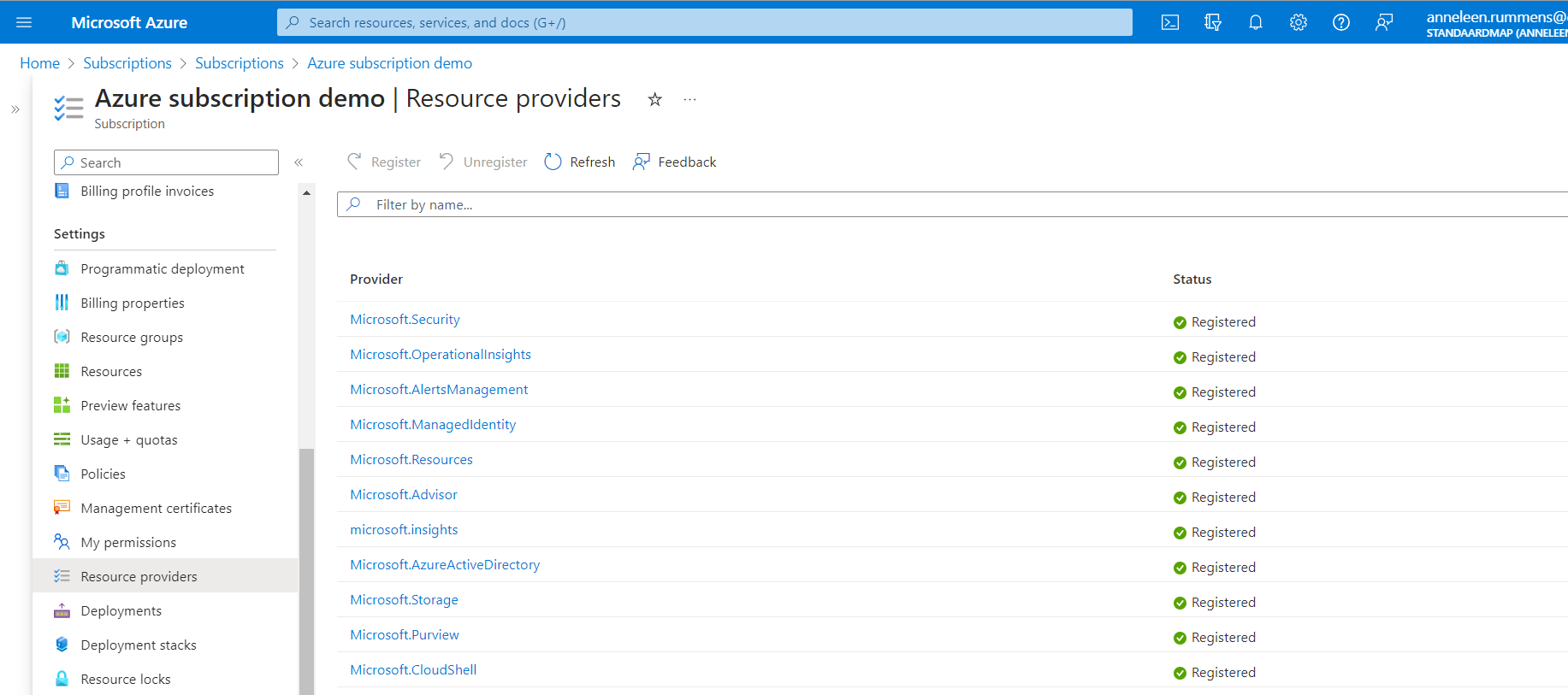1568x695 pixels.
Task: Open the more options ellipsis next to title
Action: coord(690,99)
